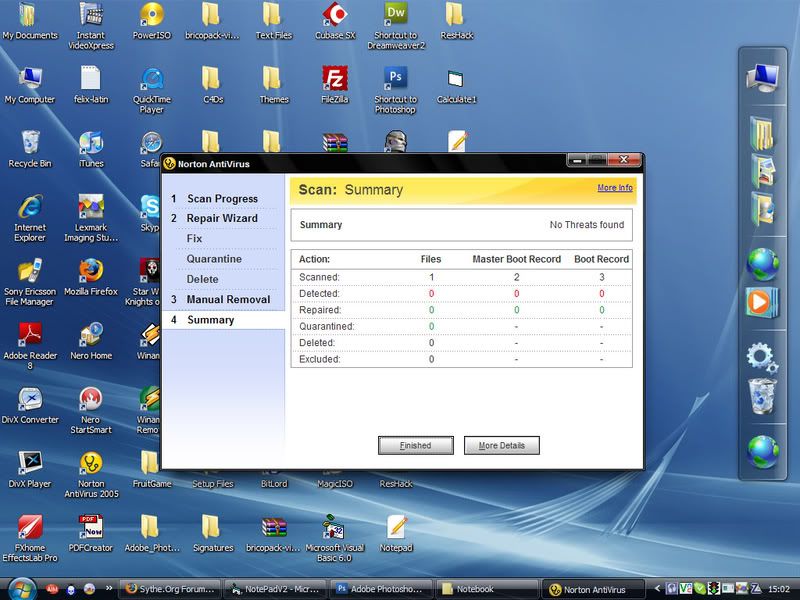800x600 pixels.
Task: Select the felix-latin file icon
Action: (91, 84)
